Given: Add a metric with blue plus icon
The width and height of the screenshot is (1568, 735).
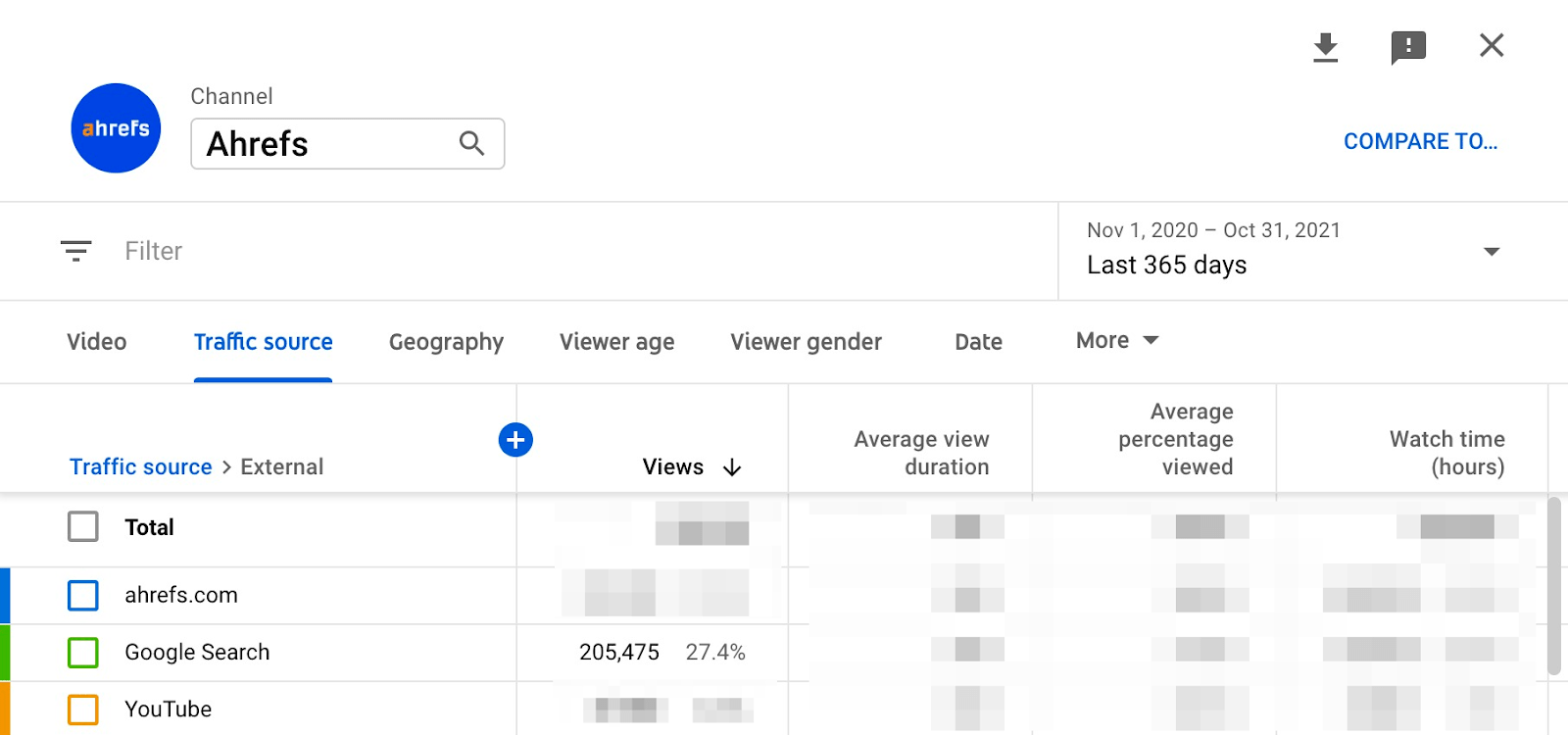Looking at the screenshot, I should (515, 440).
